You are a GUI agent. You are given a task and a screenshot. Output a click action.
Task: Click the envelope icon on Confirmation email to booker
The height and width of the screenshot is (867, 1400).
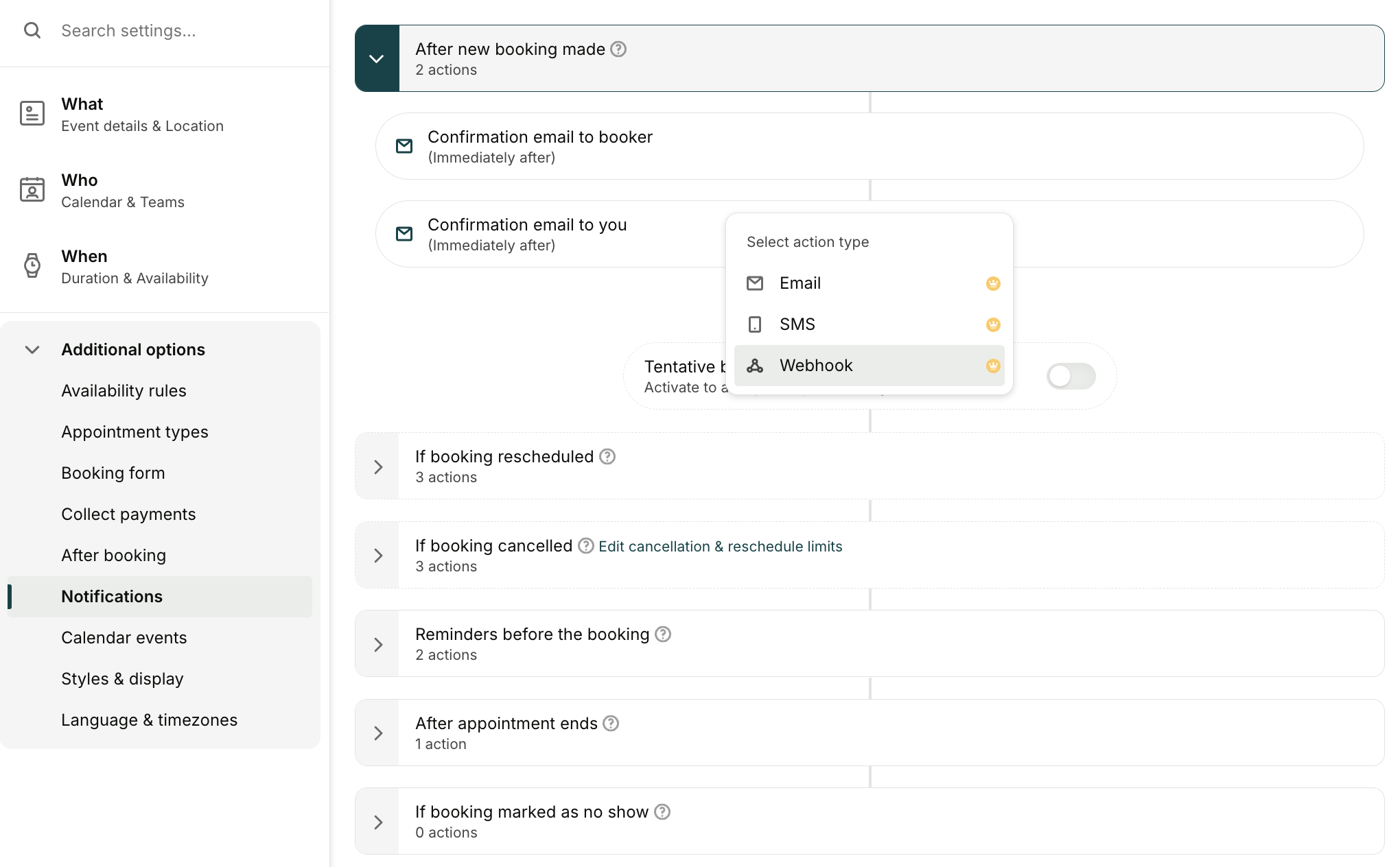[404, 146]
